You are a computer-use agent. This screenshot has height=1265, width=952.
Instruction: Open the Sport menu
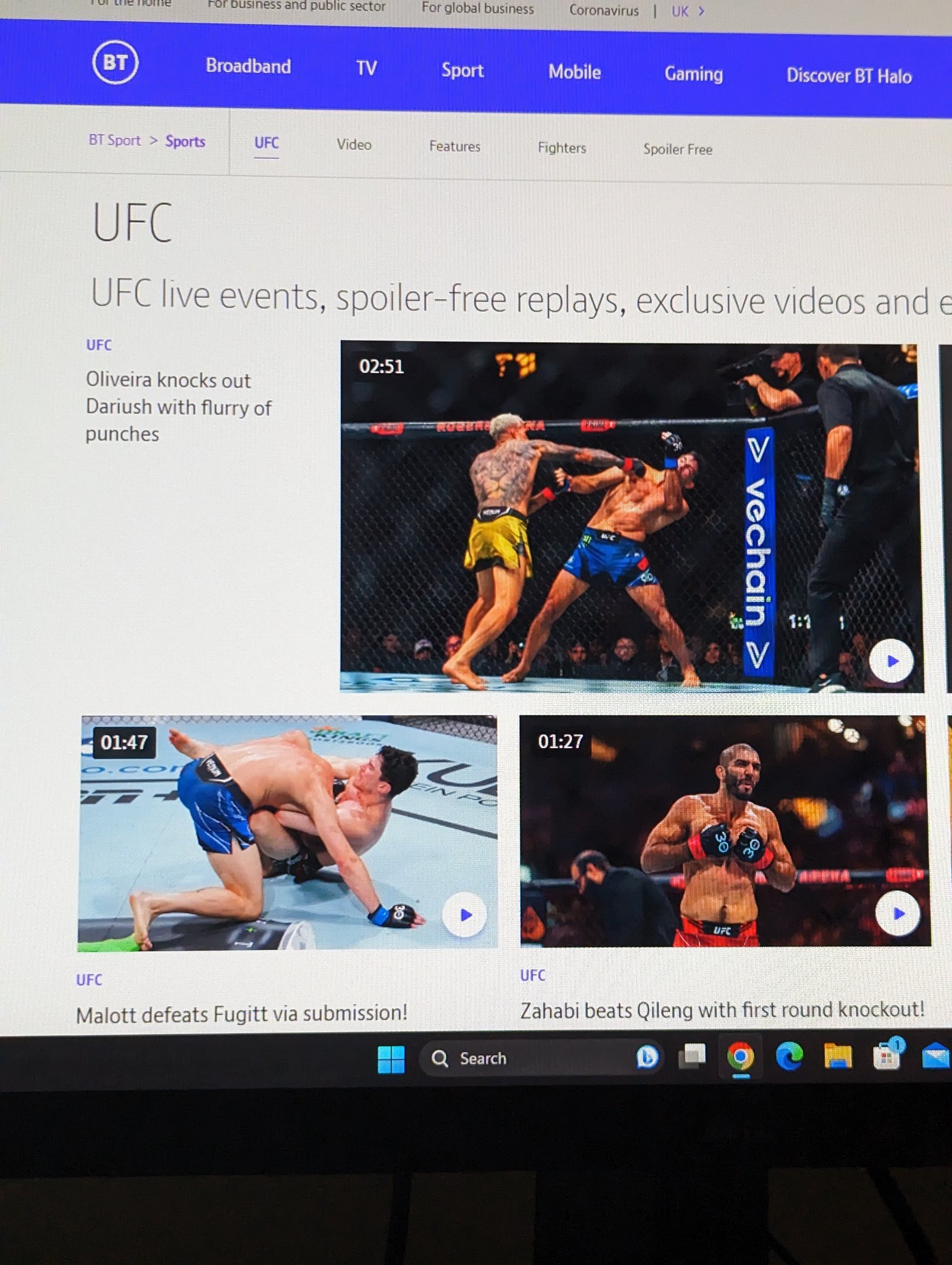pyautogui.click(x=462, y=70)
